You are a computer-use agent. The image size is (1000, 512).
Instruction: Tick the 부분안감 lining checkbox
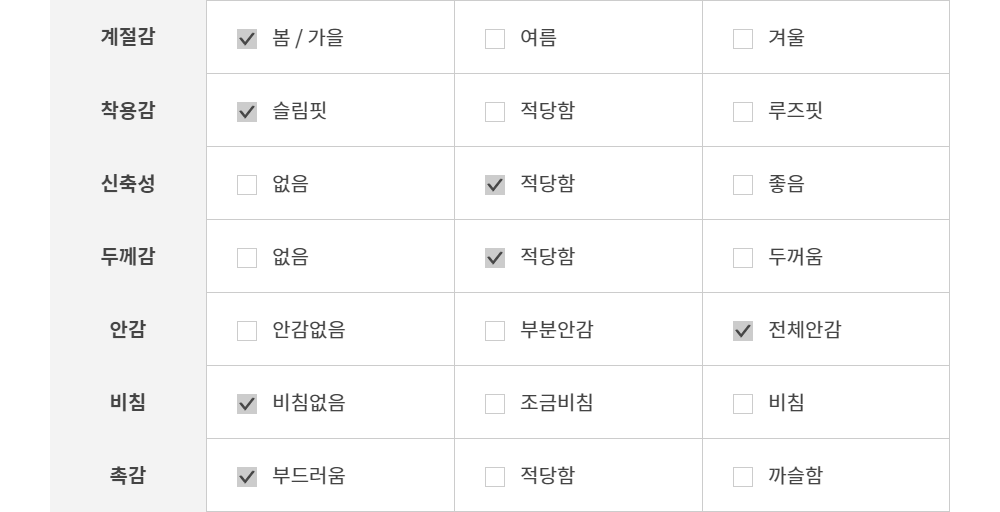(x=495, y=331)
